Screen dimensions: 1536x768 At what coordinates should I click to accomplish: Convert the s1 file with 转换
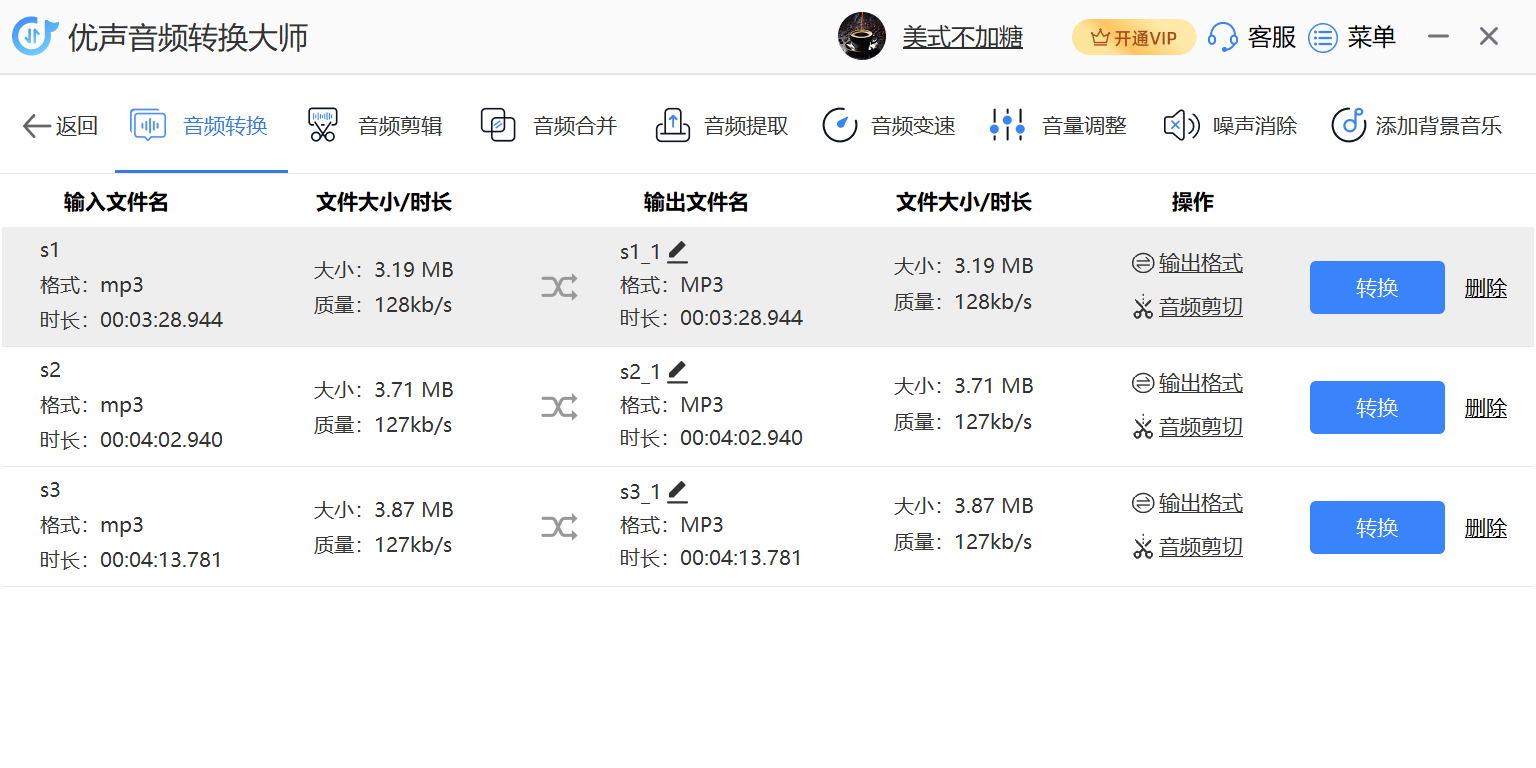click(x=1376, y=288)
